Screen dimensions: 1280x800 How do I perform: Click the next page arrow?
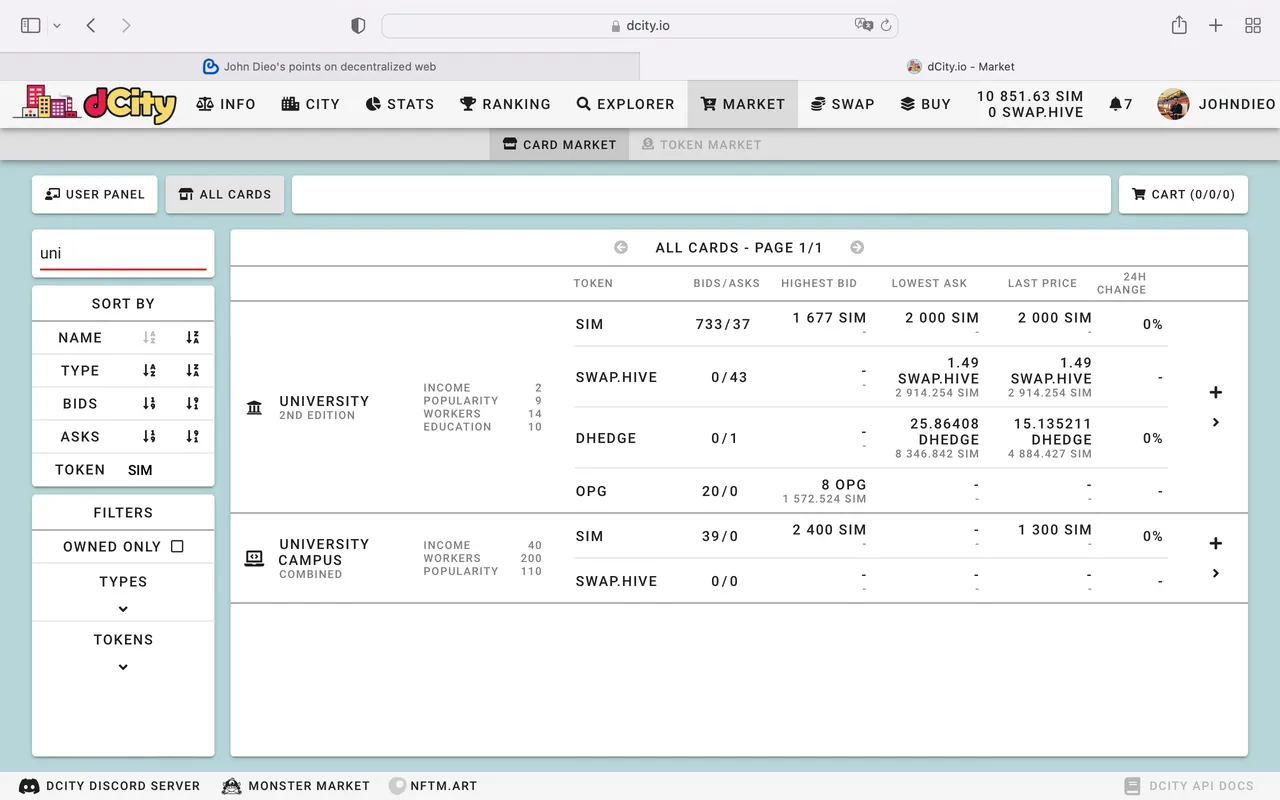(857, 248)
